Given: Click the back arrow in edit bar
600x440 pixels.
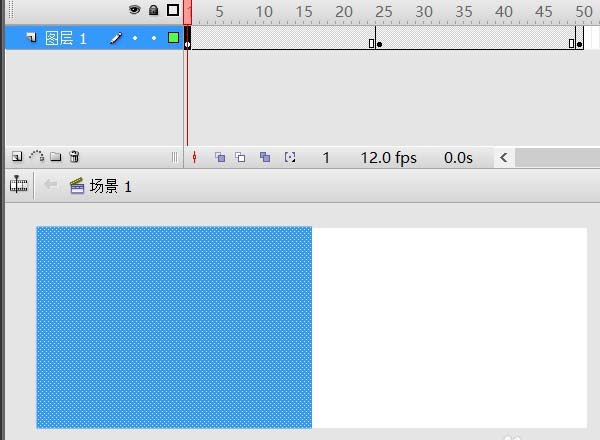Looking at the screenshot, I should 50,185.
